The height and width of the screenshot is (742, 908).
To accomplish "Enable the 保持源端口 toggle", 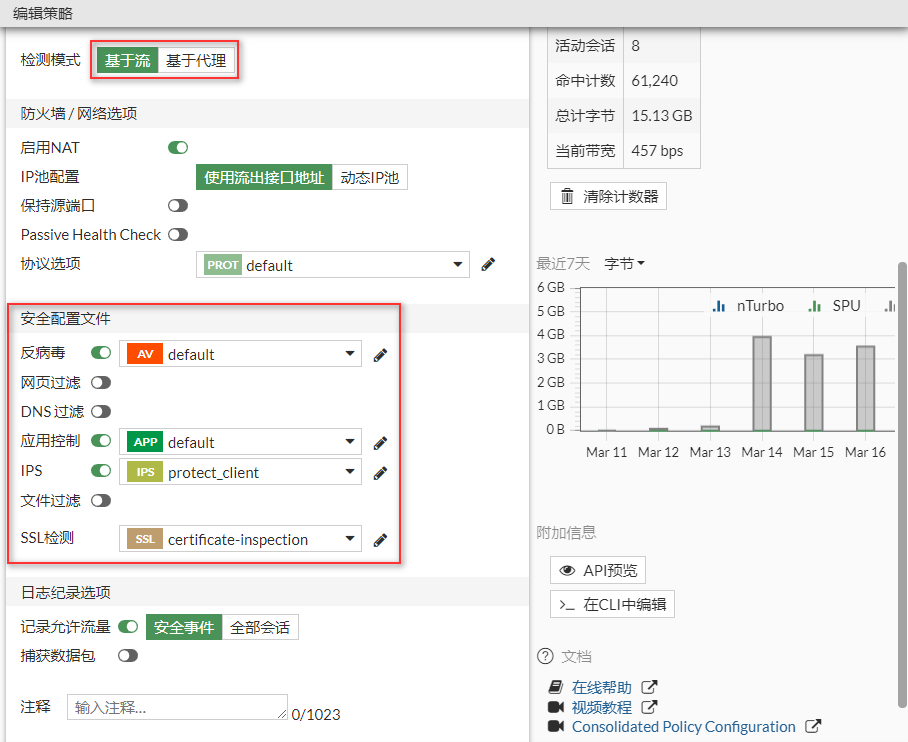I will 178,206.
